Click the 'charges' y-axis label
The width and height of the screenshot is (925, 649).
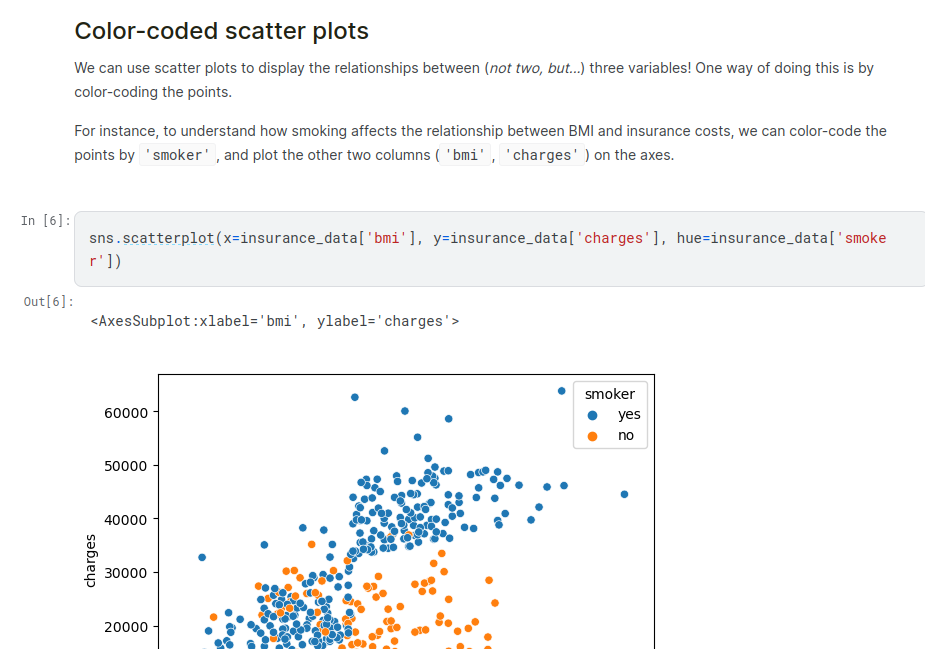tap(91, 560)
